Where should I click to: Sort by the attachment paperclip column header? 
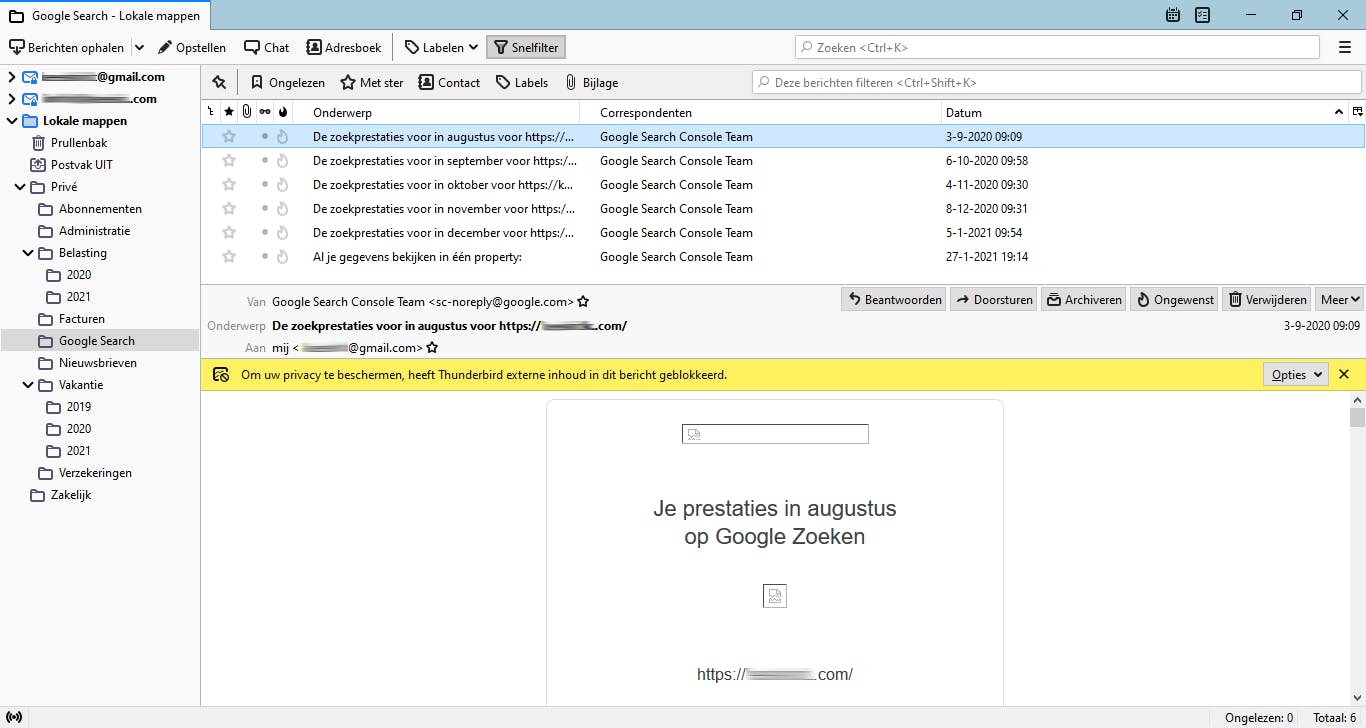click(247, 112)
